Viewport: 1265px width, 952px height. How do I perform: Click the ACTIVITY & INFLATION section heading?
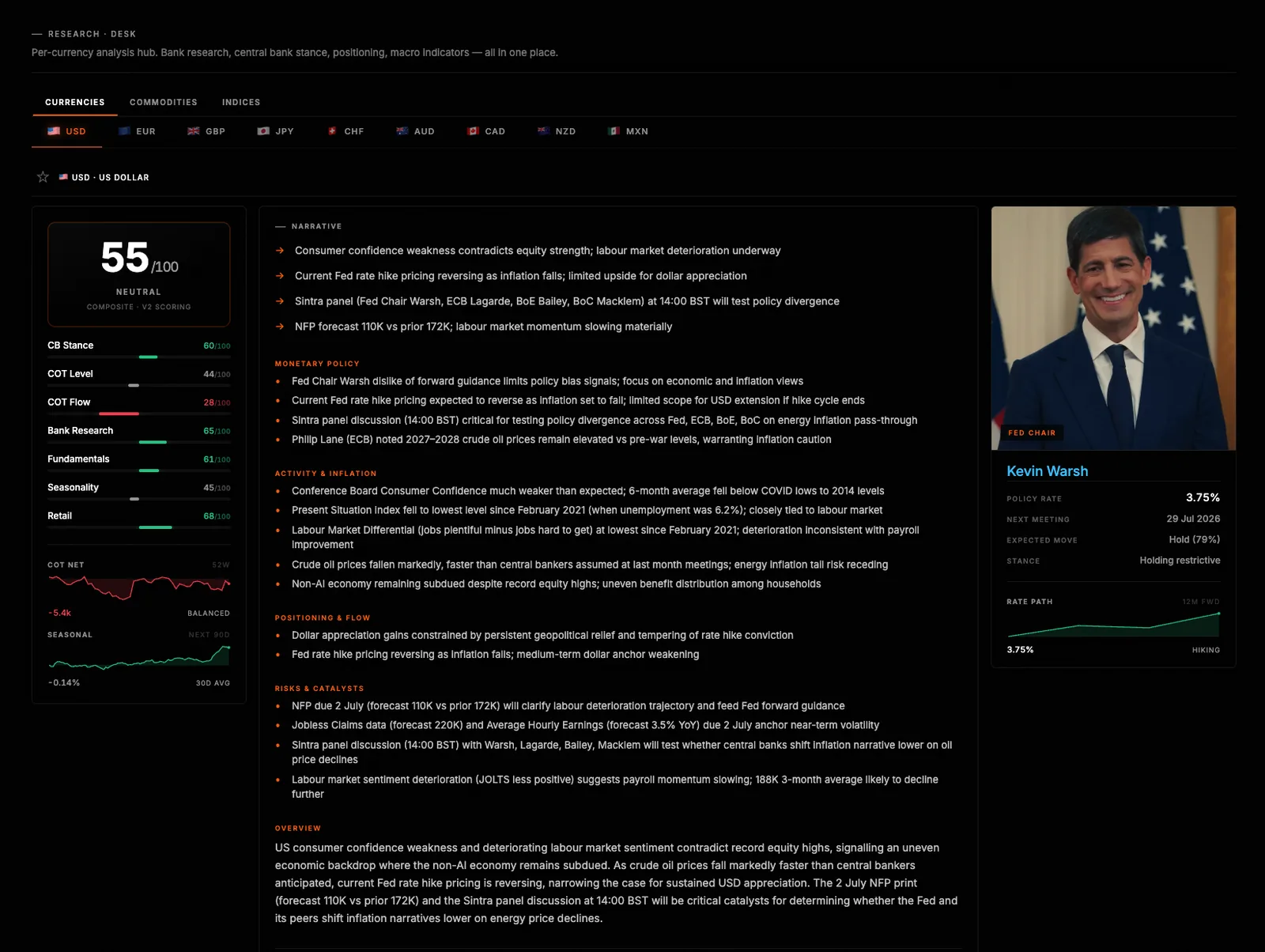tap(326, 474)
